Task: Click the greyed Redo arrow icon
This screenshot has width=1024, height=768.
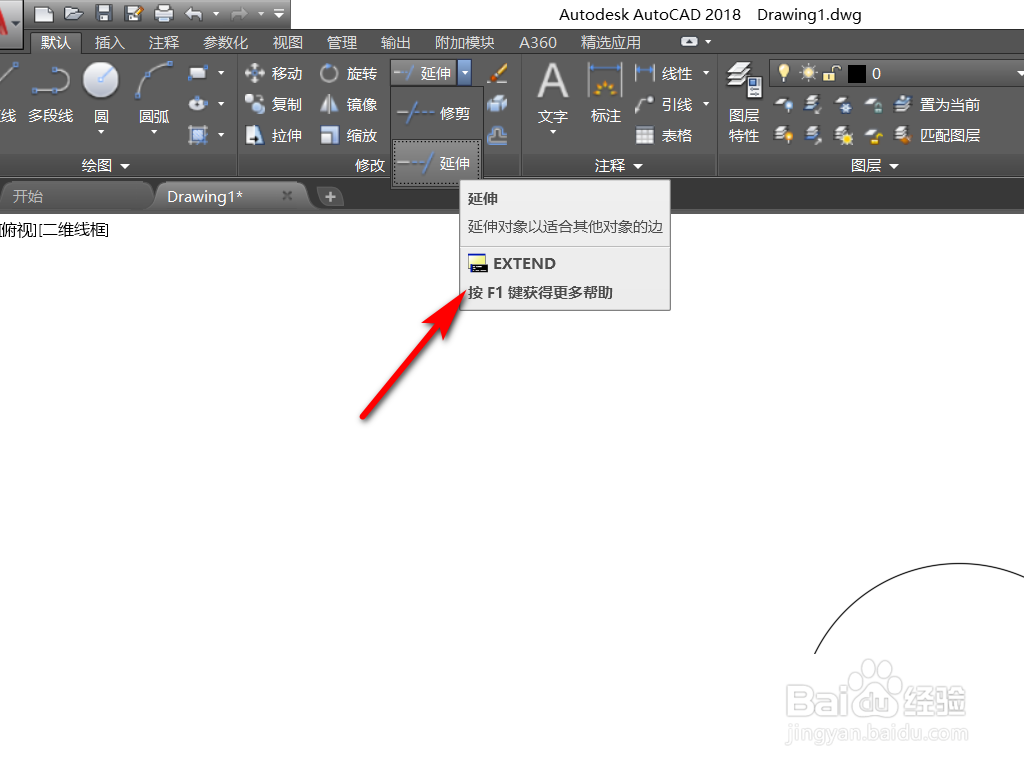Action: 239,12
